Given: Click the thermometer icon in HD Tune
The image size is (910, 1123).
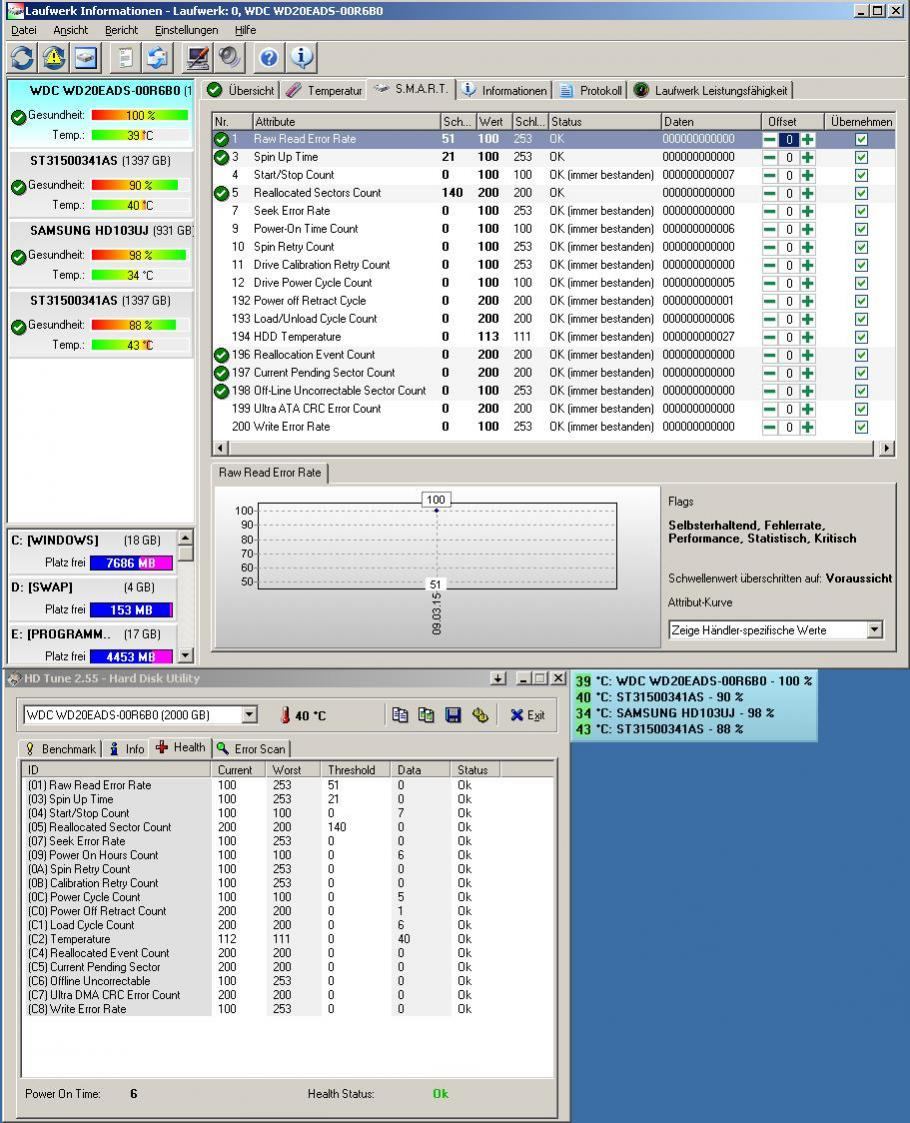Looking at the screenshot, I should tap(285, 715).
